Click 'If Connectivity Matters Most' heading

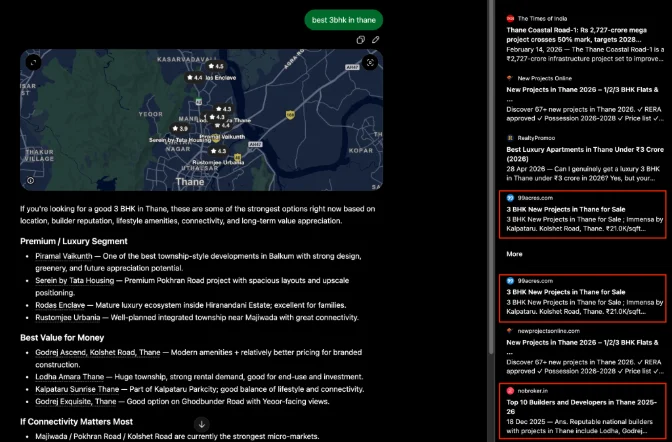coord(76,422)
